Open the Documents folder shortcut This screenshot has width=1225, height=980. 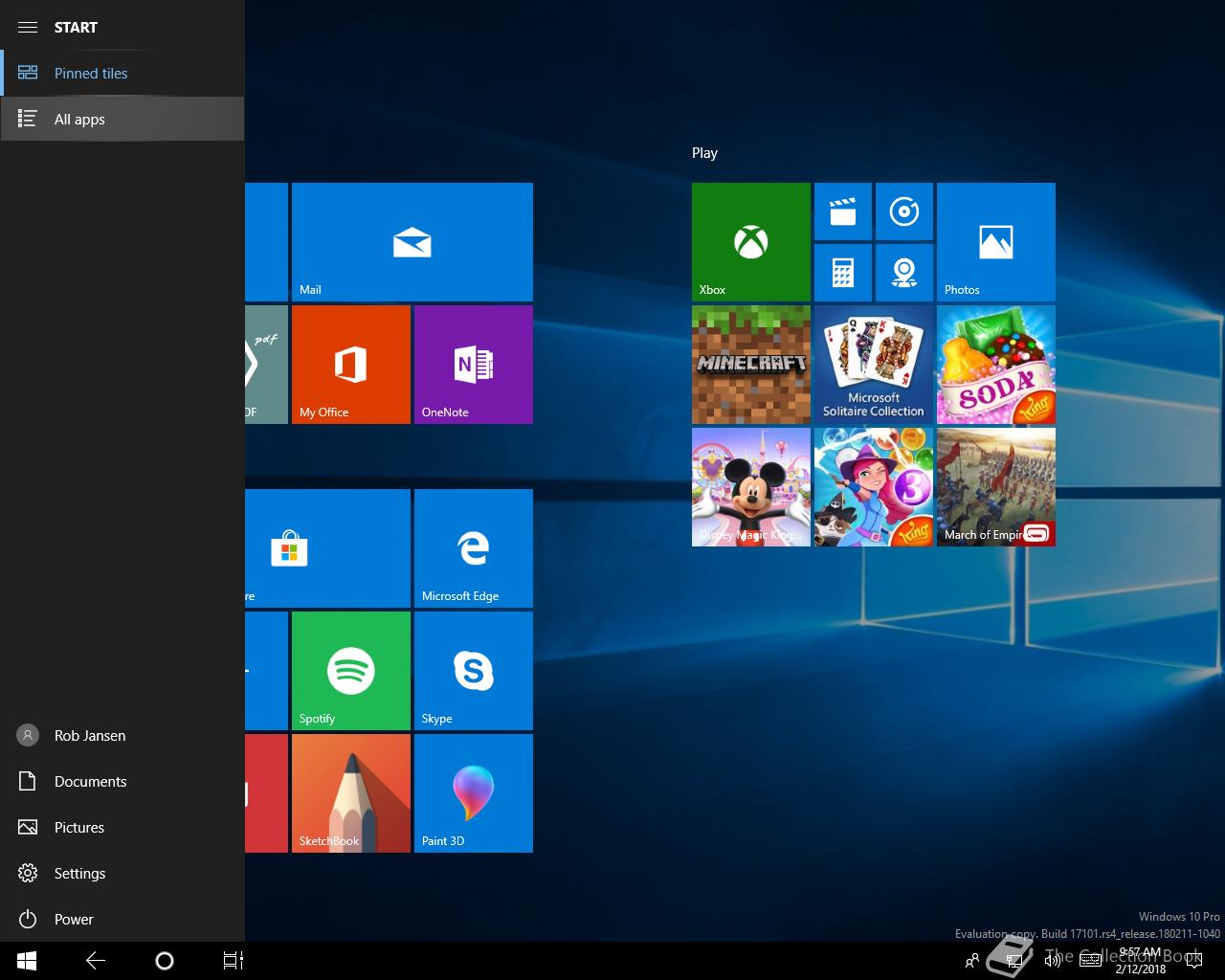click(122, 781)
